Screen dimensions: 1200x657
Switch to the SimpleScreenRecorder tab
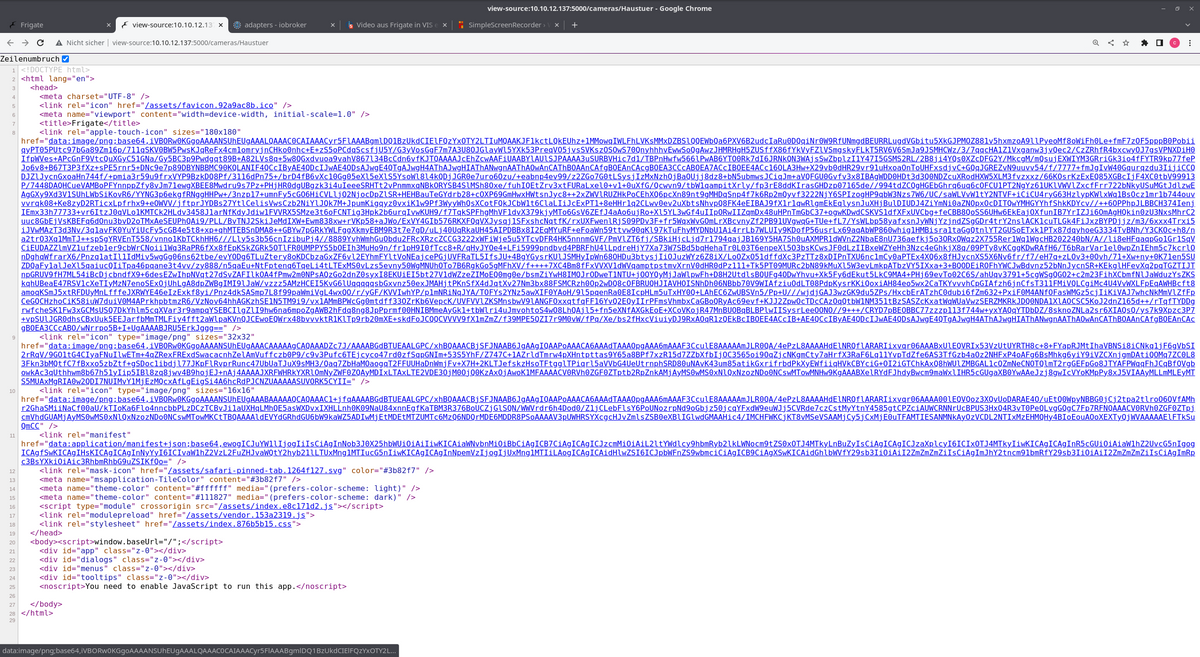click(x=507, y=25)
